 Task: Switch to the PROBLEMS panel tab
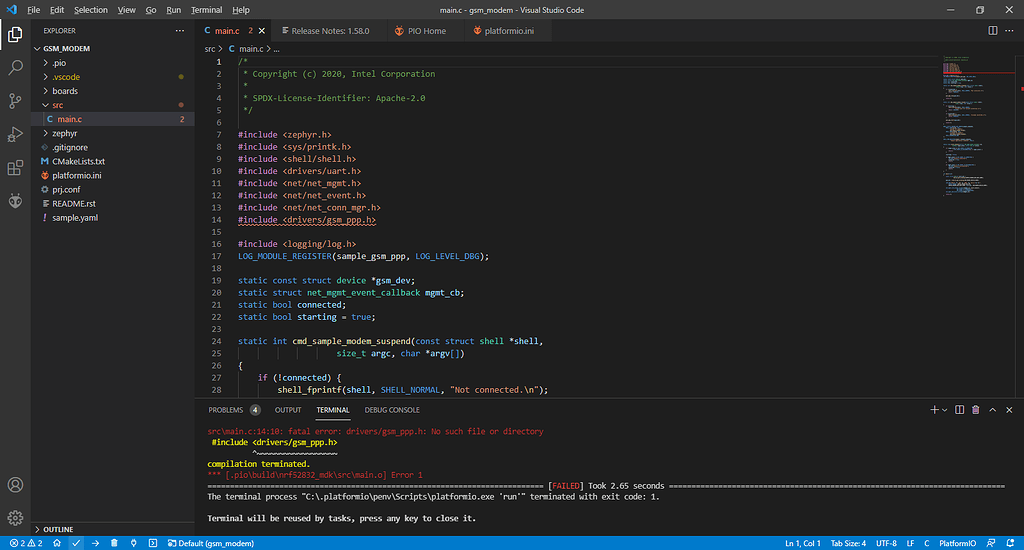pyautogui.click(x=225, y=410)
